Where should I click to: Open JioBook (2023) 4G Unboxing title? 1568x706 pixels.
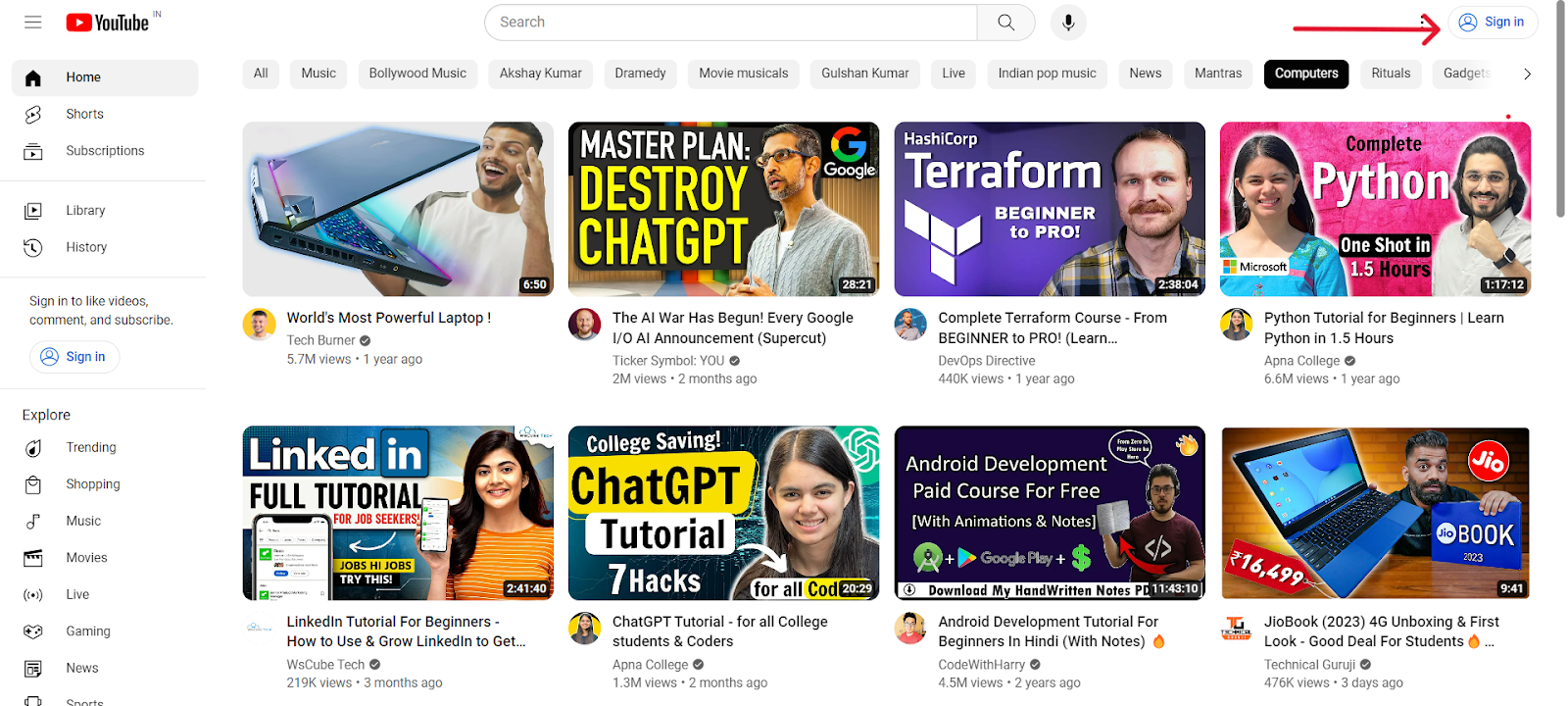pos(1382,631)
